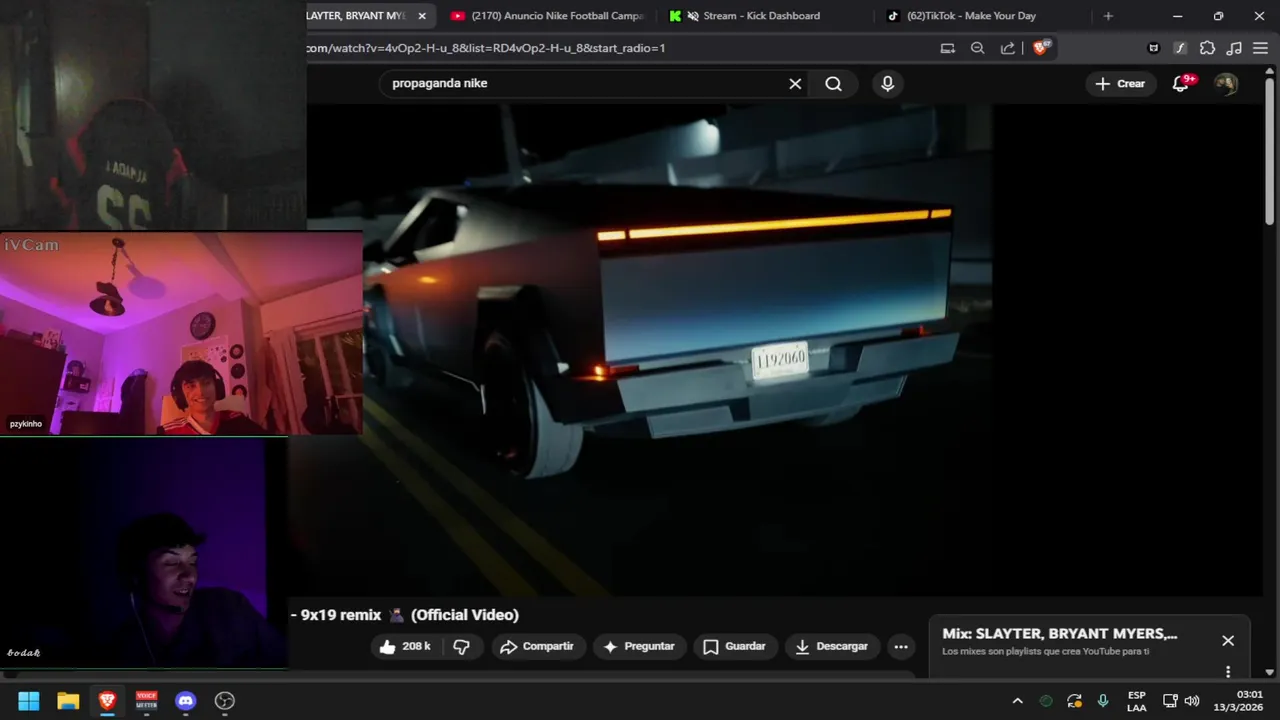
Task: Click the network display tray icon
Action: click(1170, 701)
